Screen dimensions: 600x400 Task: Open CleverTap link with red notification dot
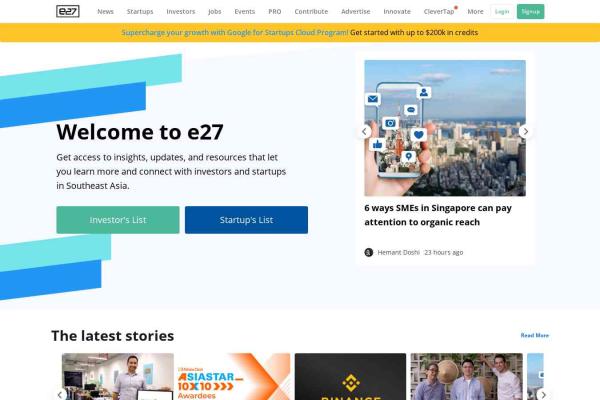(x=439, y=11)
